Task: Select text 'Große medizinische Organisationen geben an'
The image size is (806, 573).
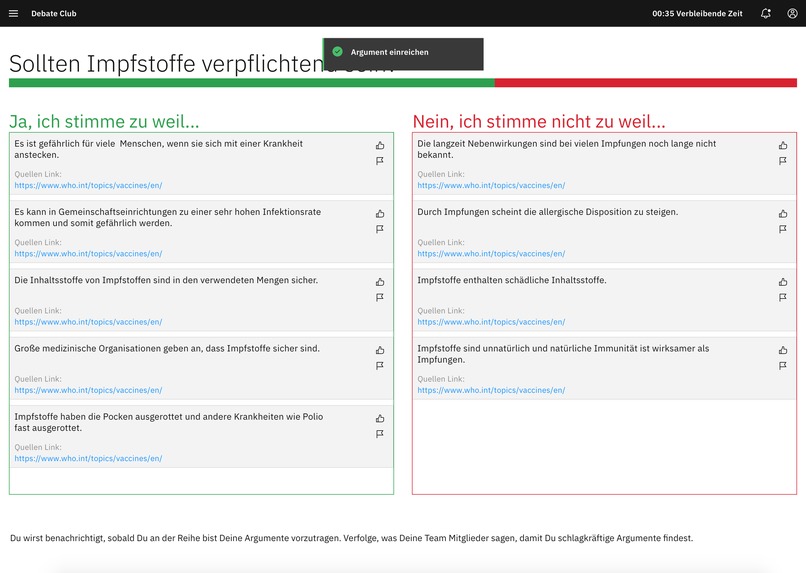Action: (x=107, y=348)
